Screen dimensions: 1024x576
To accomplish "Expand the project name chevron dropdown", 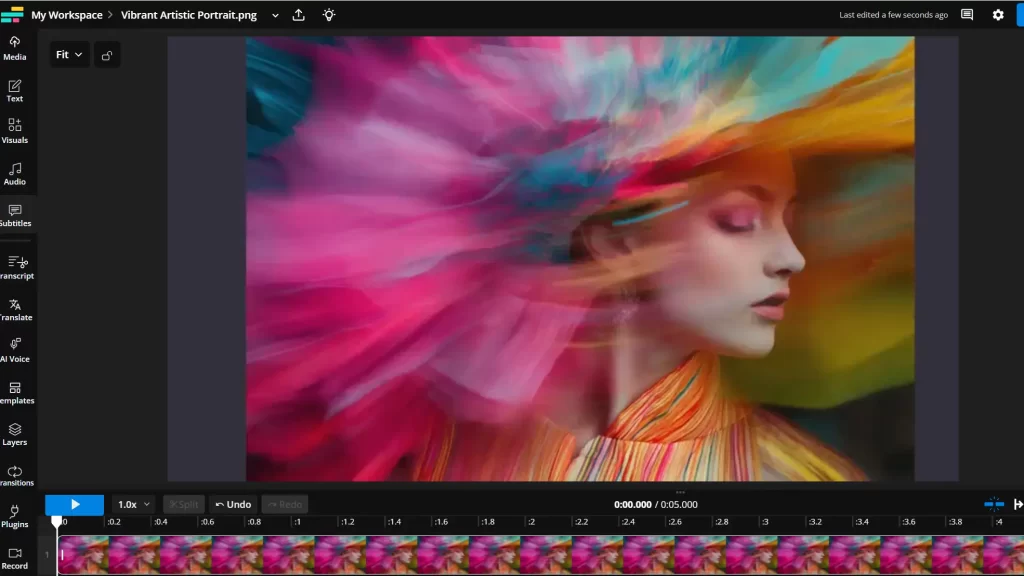I will tap(275, 15).
